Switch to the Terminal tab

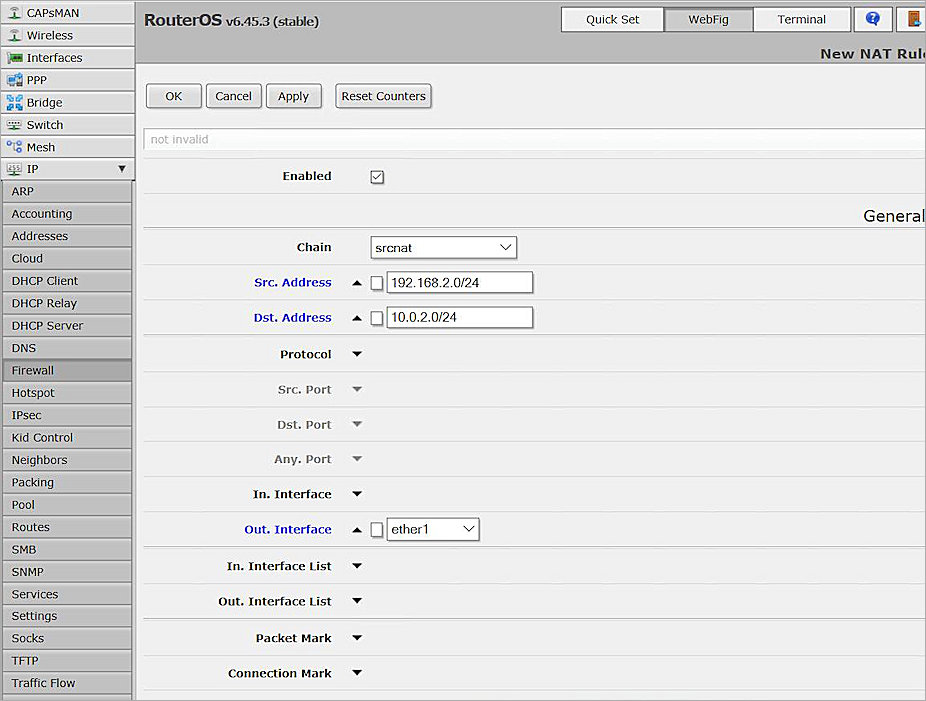(802, 19)
